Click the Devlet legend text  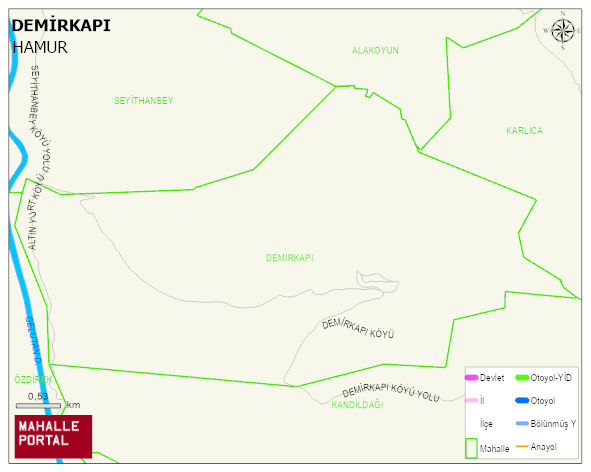click(x=492, y=378)
